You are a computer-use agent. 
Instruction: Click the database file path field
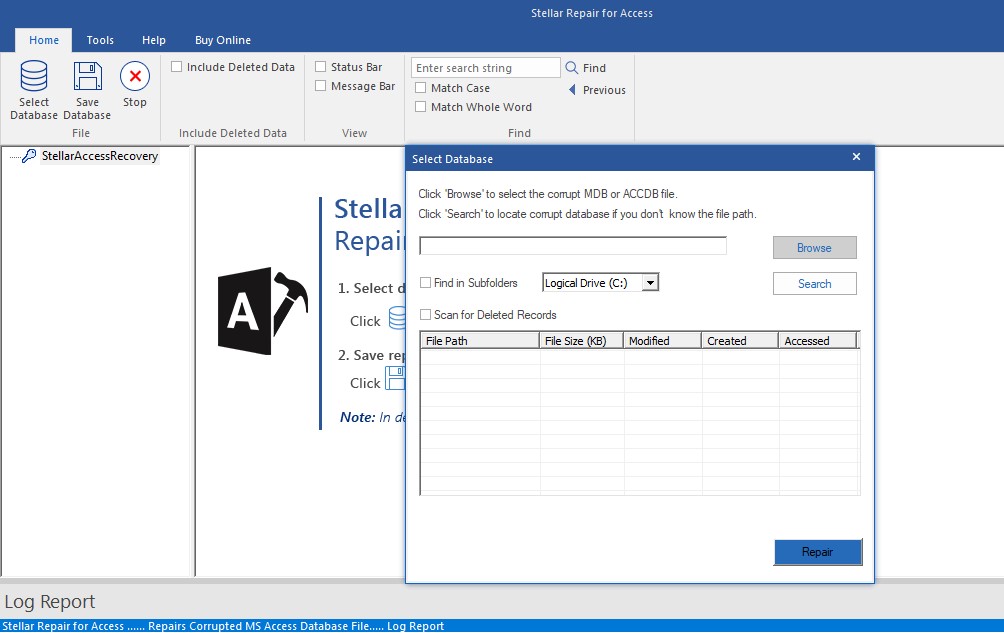(x=573, y=246)
